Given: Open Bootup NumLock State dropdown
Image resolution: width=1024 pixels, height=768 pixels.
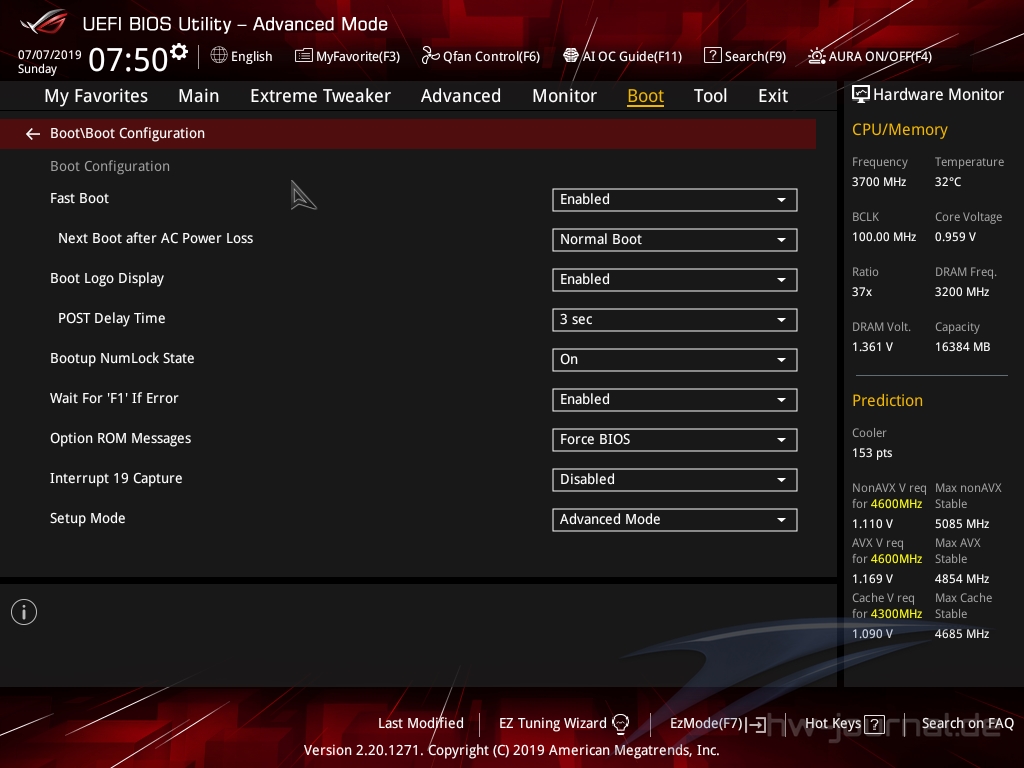Looking at the screenshot, I should click(675, 360).
